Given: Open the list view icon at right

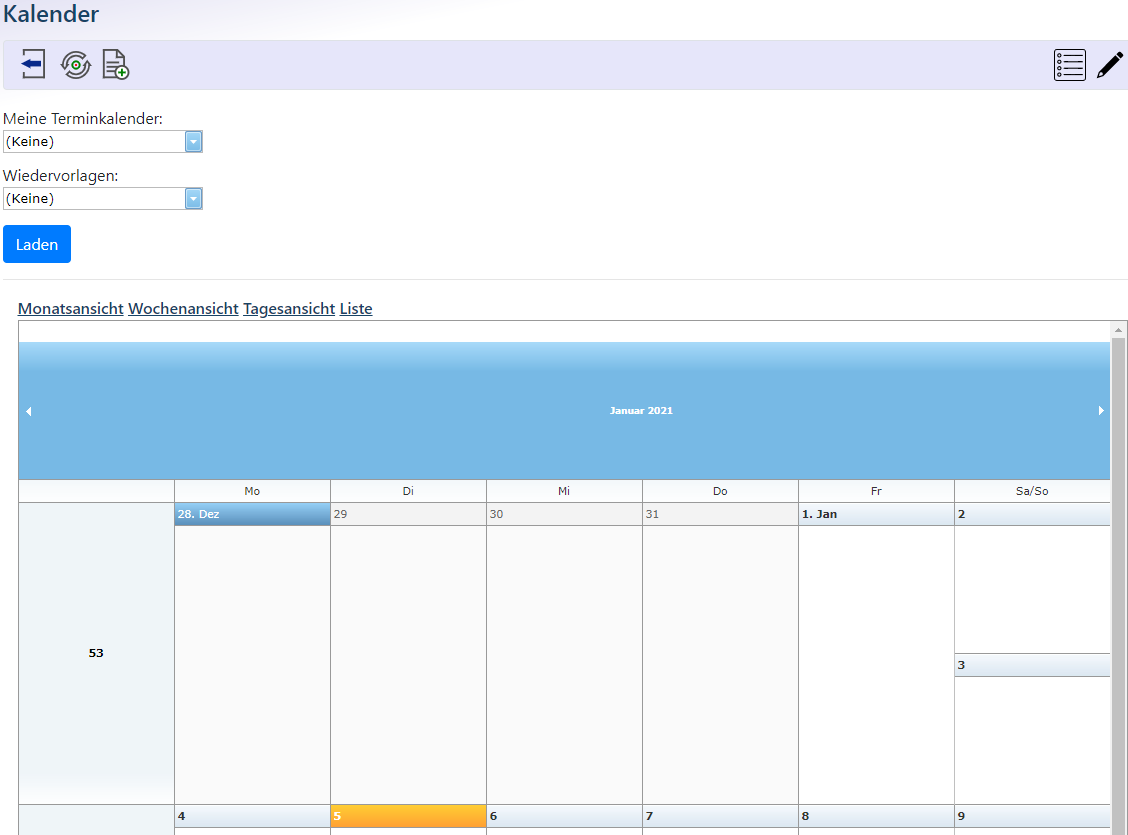Looking at the screenshot, I should (x=1069, y=65).
